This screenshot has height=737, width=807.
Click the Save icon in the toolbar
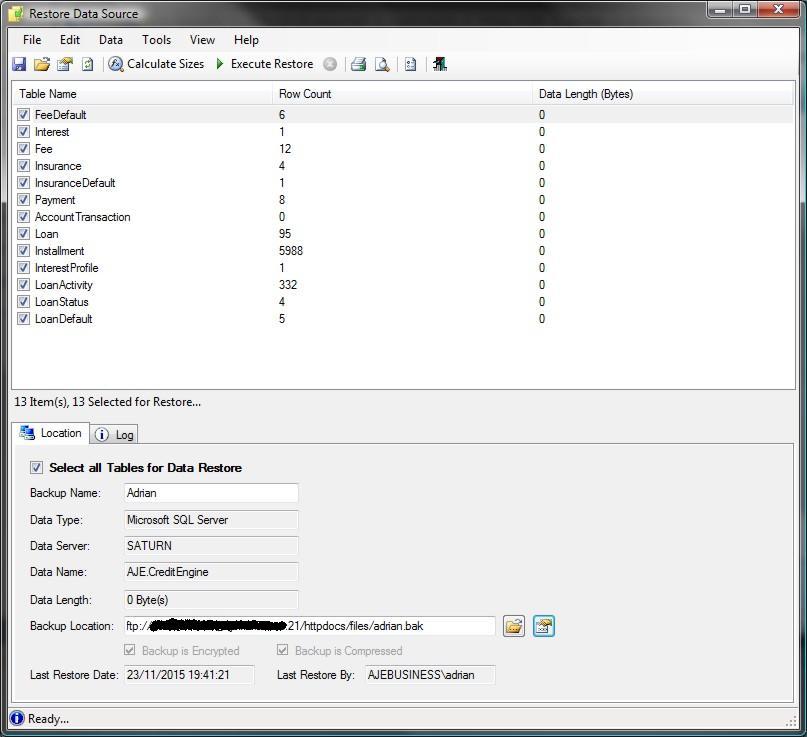[x=19, y=64]
